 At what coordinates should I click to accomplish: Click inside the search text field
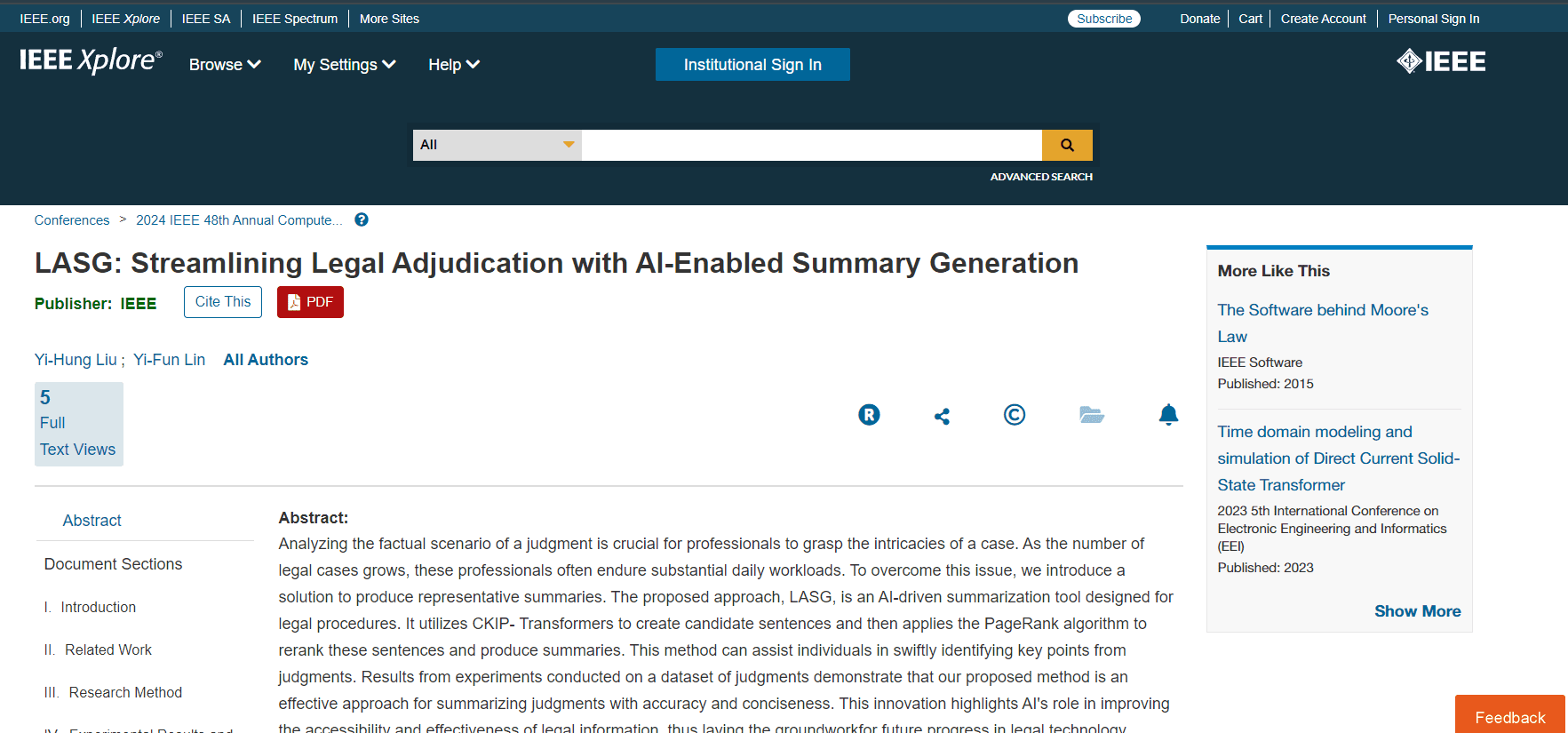(x=810, y=145)
